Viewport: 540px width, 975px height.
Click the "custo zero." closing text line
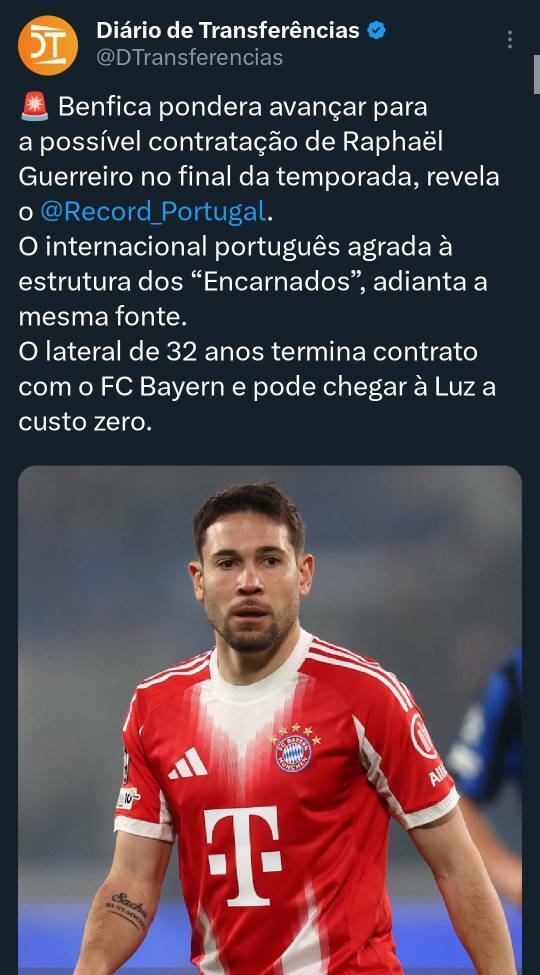coord(85,422)
